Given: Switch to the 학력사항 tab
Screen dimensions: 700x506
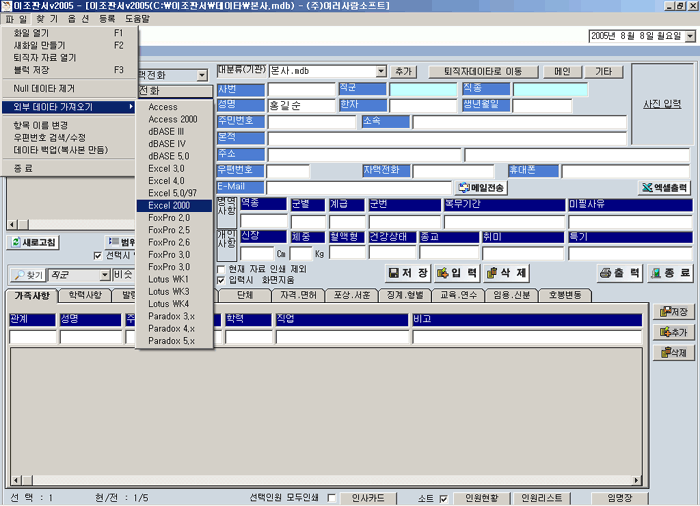Looking at the screenshot, I should [x=85, y=296].
